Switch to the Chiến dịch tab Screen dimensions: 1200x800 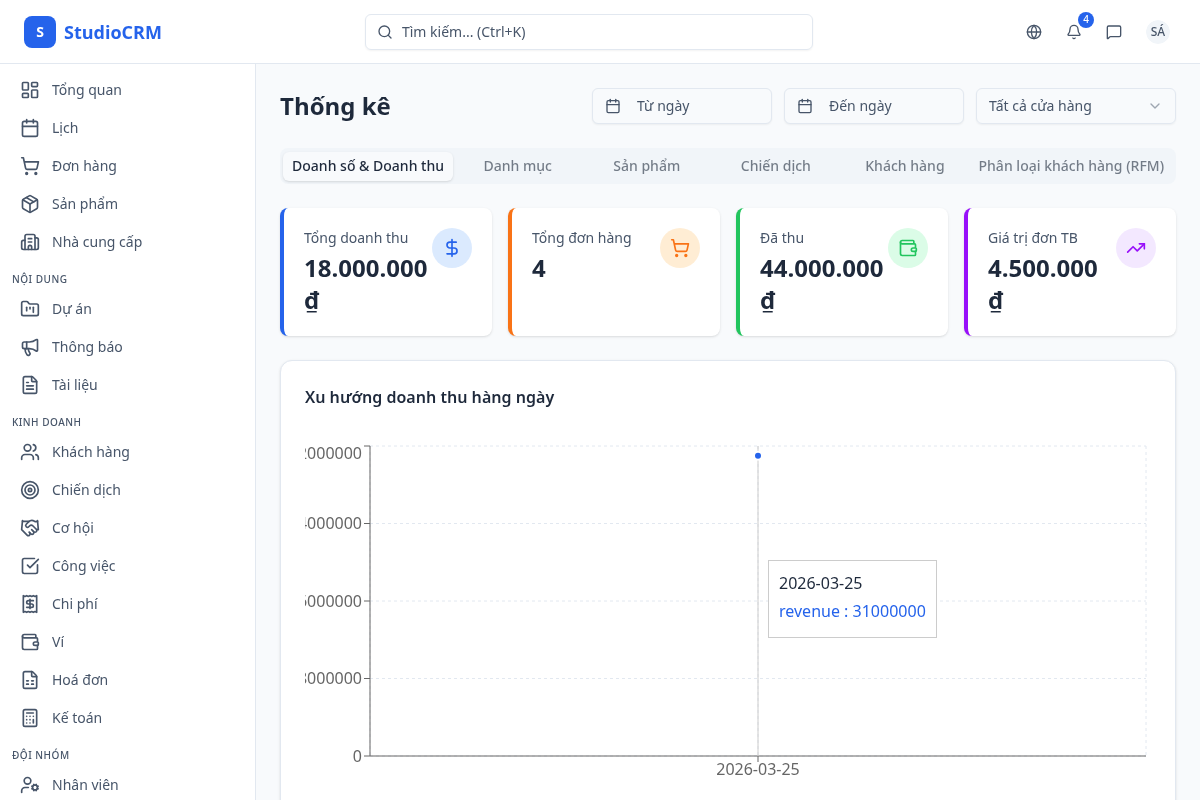(x=775, y=166)
